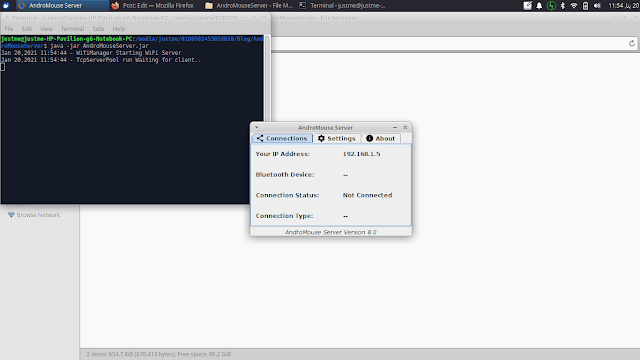
Task: Click the Bluetooth tray icon
Action: pos(562,5)
